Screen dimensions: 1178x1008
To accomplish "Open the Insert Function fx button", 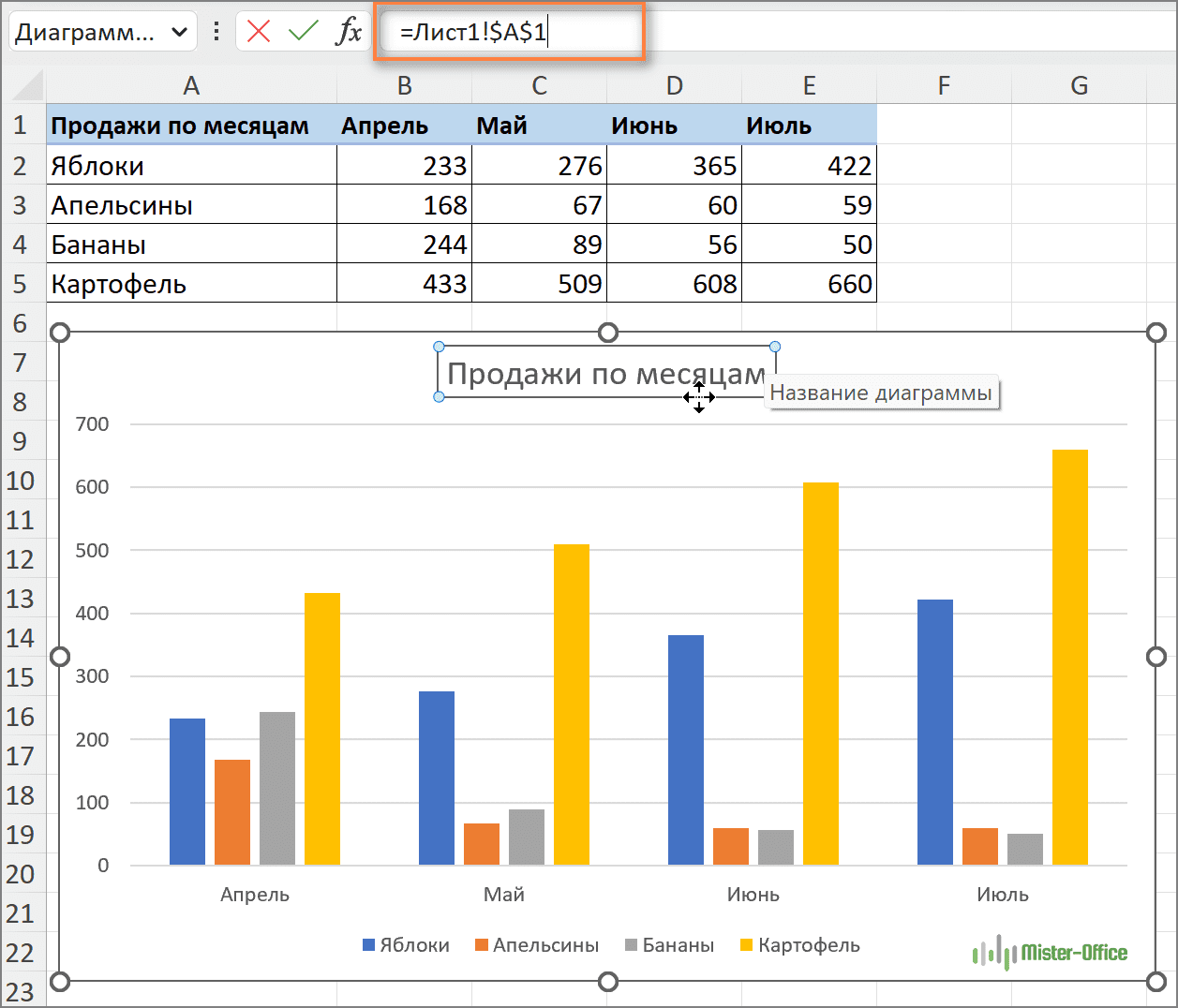I will pos(349,32).
